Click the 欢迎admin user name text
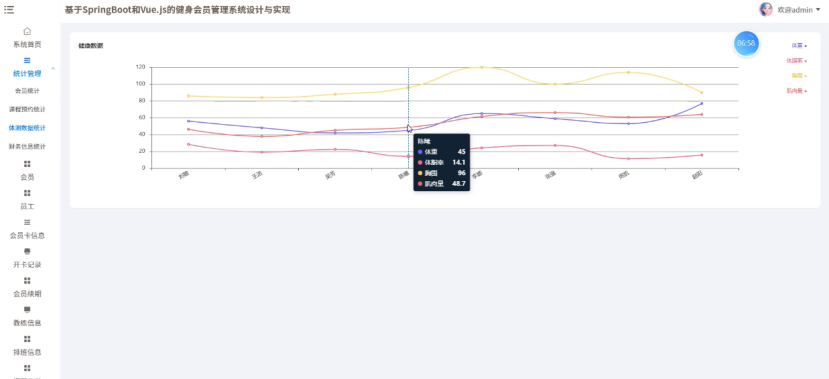This screenshot has width=829, height=379. pos(795,10)
